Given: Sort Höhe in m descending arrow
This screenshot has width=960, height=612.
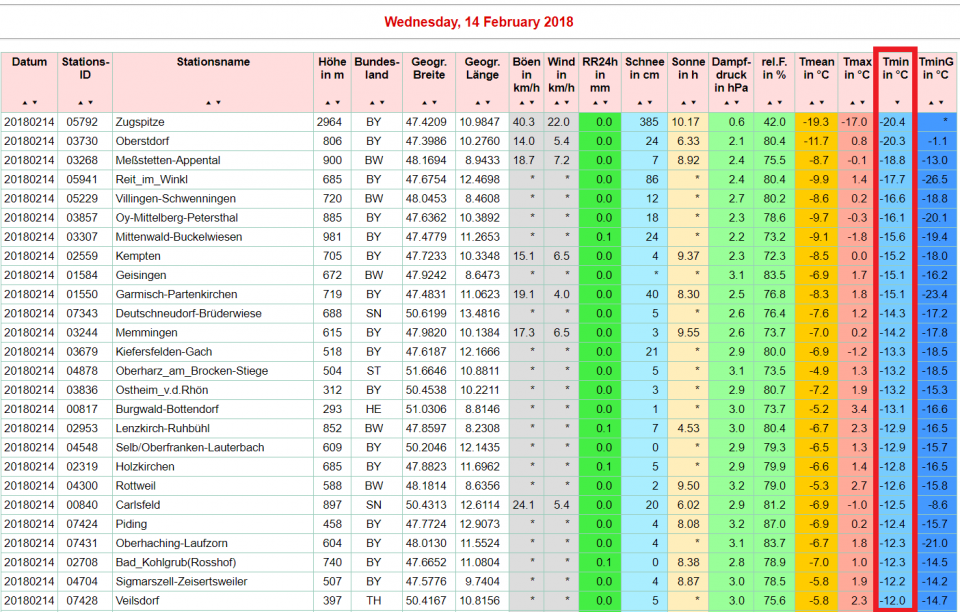Looking at the screenshot, I should coord(337,103).
